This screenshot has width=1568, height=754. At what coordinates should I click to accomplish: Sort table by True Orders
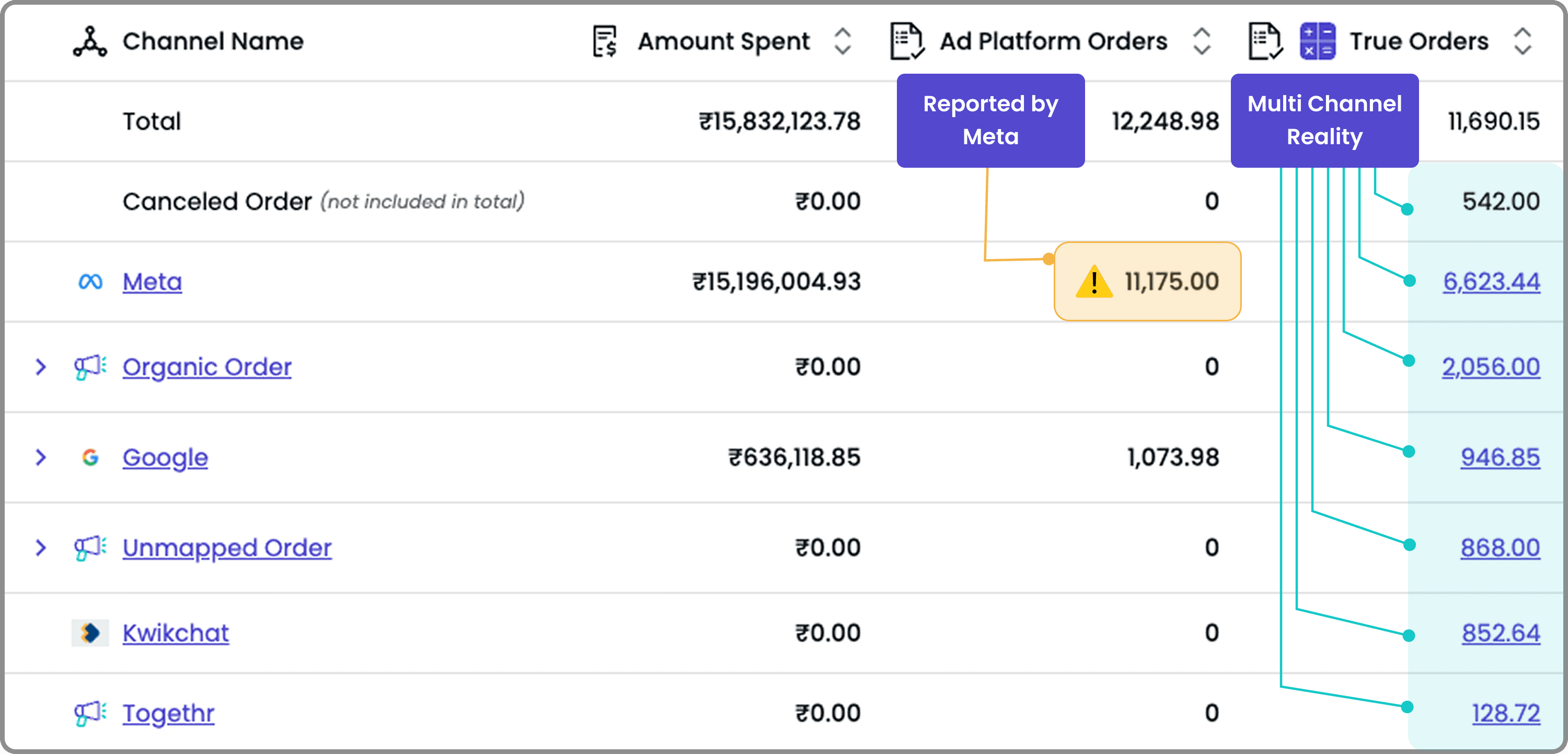(1523, 41)
